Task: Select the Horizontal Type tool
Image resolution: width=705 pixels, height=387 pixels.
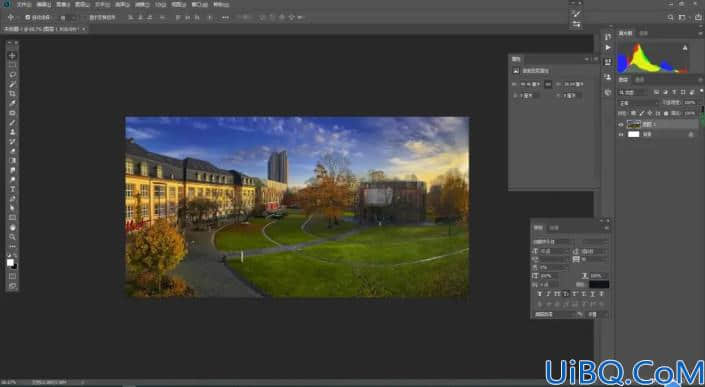Action: tap(12, 189)
